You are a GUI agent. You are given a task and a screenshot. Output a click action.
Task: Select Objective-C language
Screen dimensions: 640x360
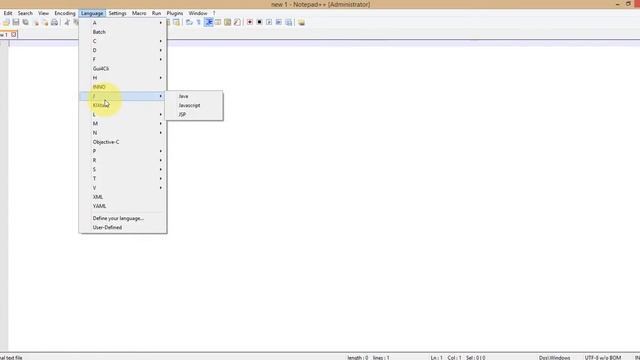click(x=123, y=142)
